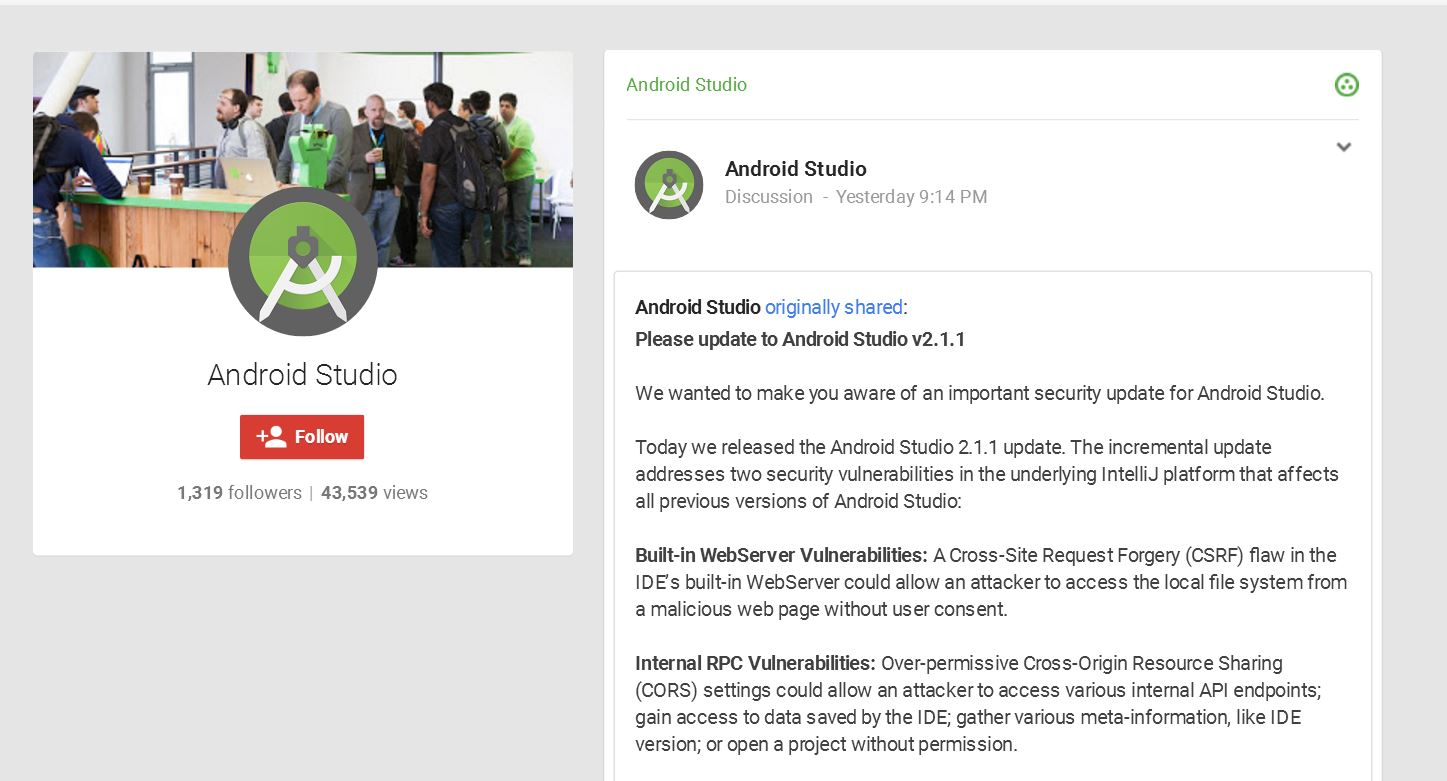View the 1,319 followers list
Image resolution: width=1447 pixels, height=781 pixels.
coord(239,492)
